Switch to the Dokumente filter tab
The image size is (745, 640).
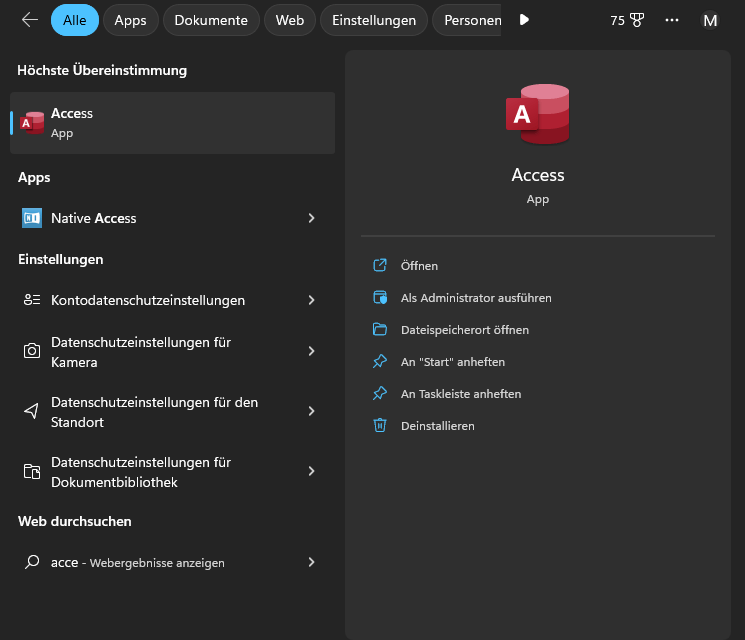point(211,20)
